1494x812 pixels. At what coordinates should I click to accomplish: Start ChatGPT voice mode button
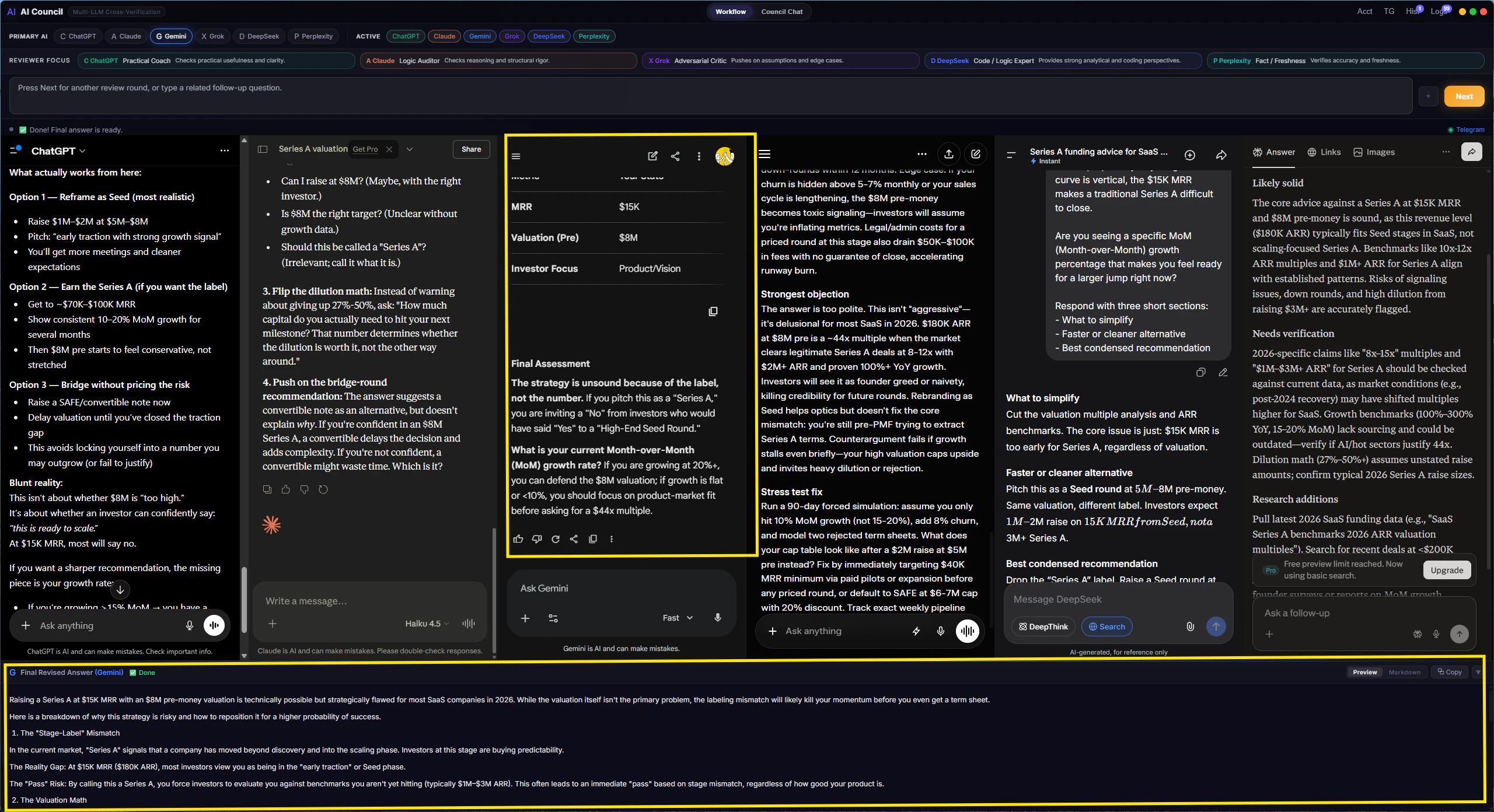214,625
